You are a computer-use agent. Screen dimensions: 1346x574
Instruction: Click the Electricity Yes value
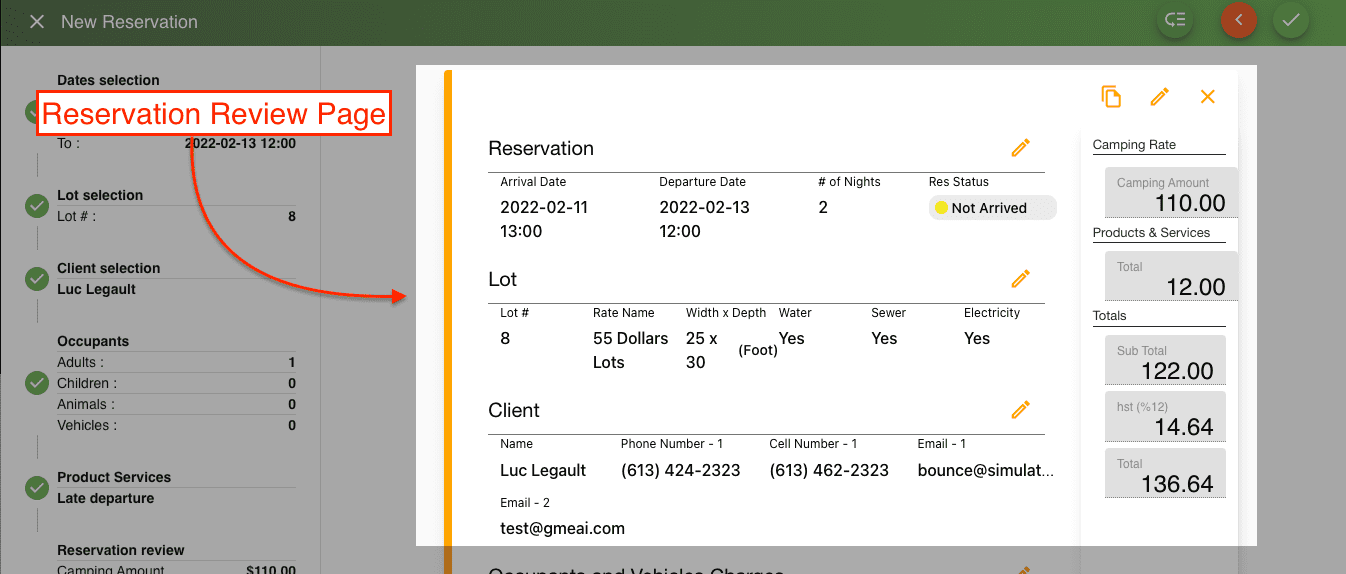pyautogui.click(x=977, y=339)
